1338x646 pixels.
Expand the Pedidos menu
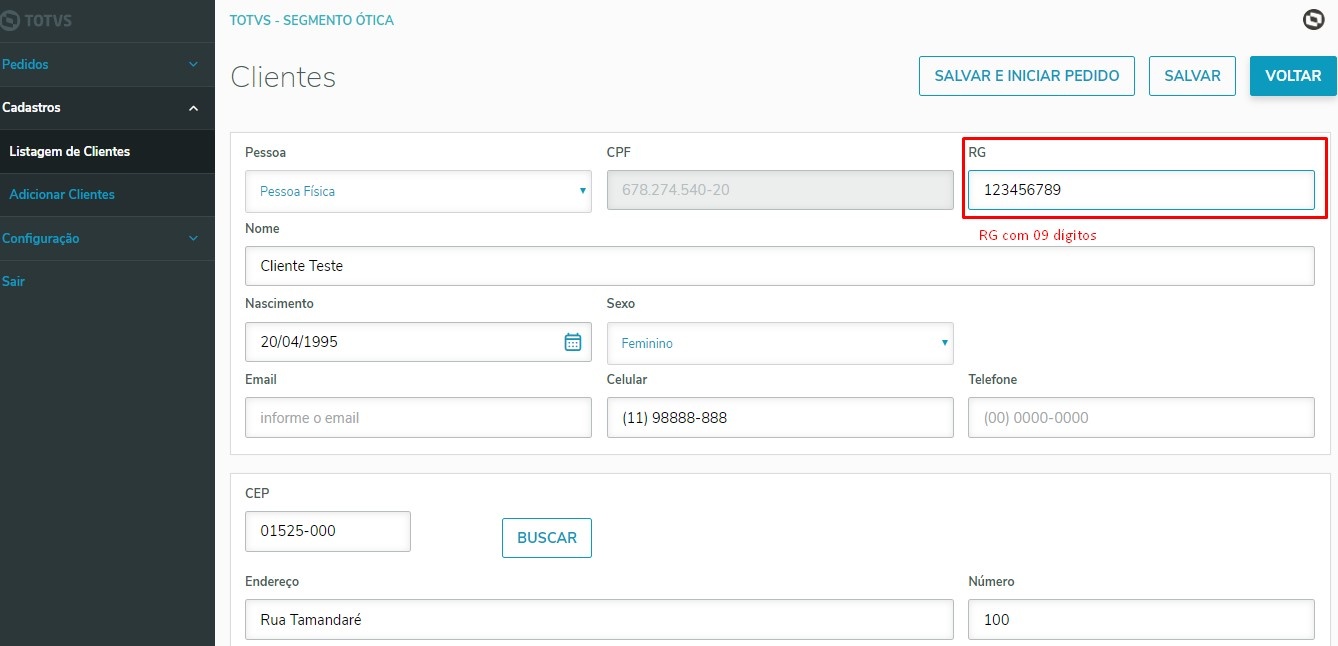100,64
